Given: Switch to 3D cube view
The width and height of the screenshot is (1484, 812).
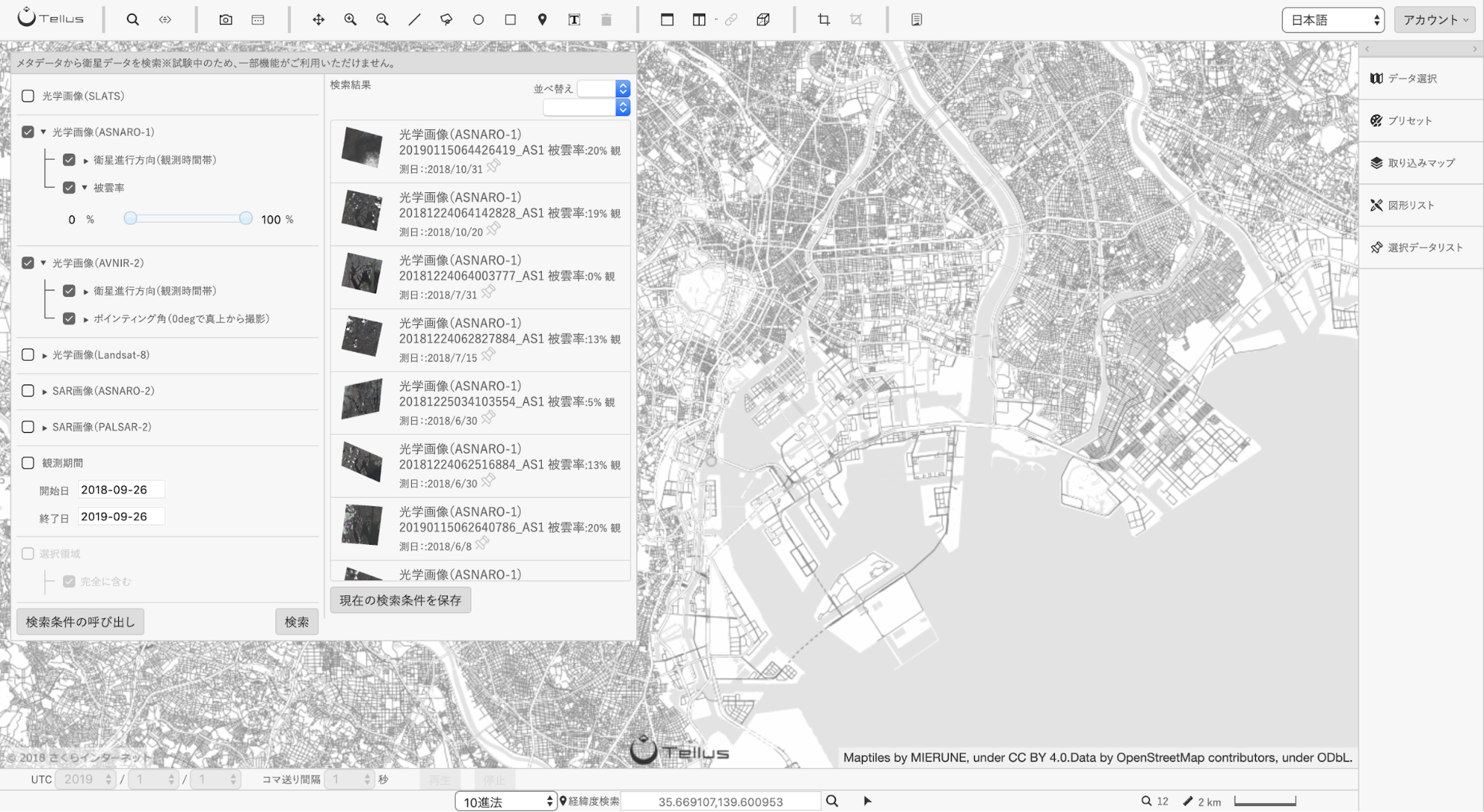Looking at the screenshot, I should click(x=763, y=19).
